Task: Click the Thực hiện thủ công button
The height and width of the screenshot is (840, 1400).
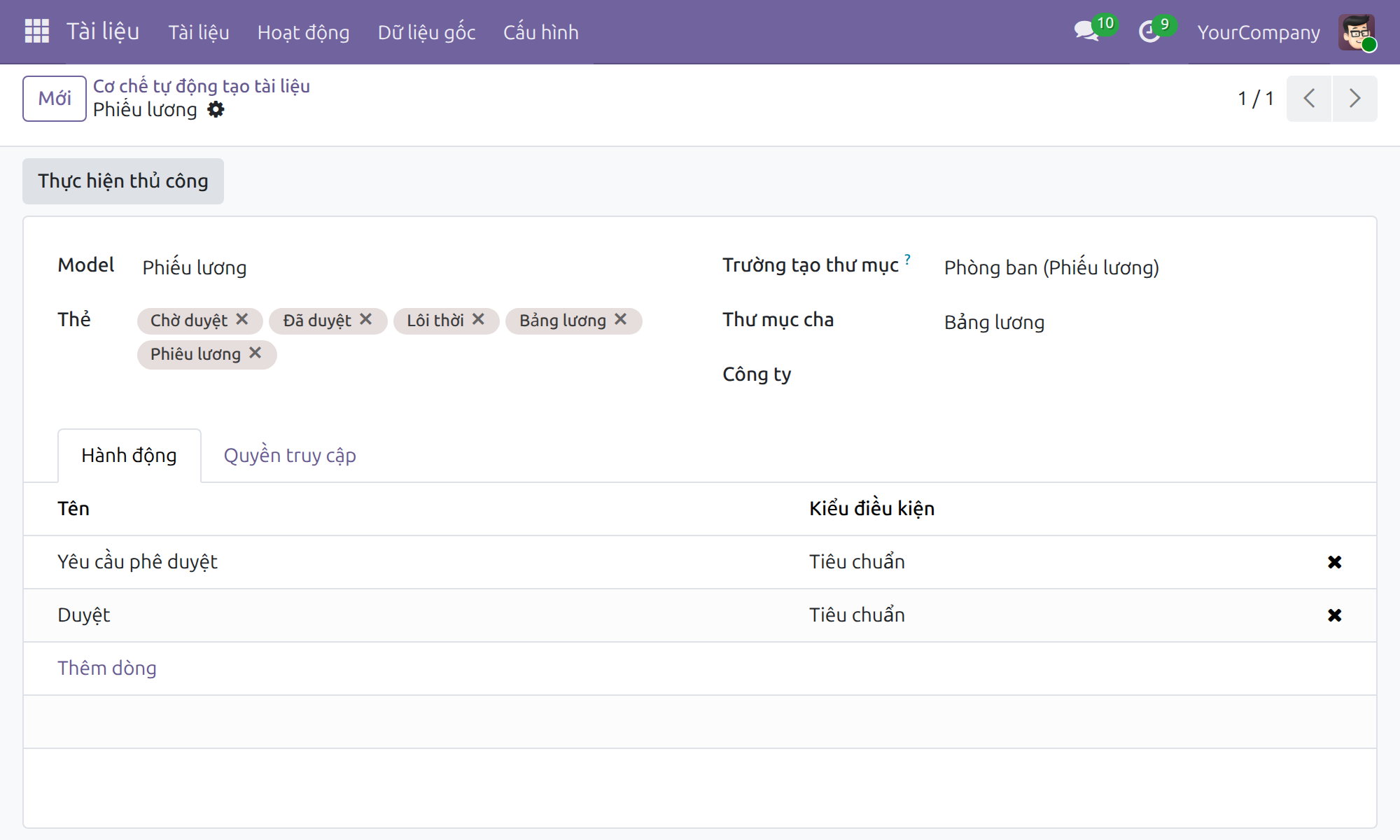Action: point(123,181)
